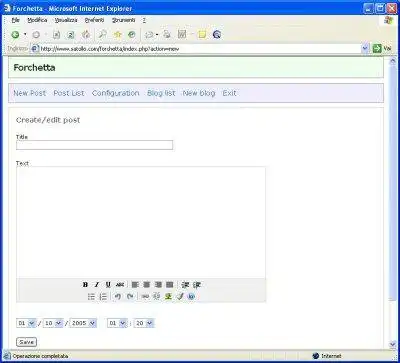This screenshot has width=400, height=363.
Task: Insert a bulleted list
Action: pyautogui.click(x=91, y=296)
